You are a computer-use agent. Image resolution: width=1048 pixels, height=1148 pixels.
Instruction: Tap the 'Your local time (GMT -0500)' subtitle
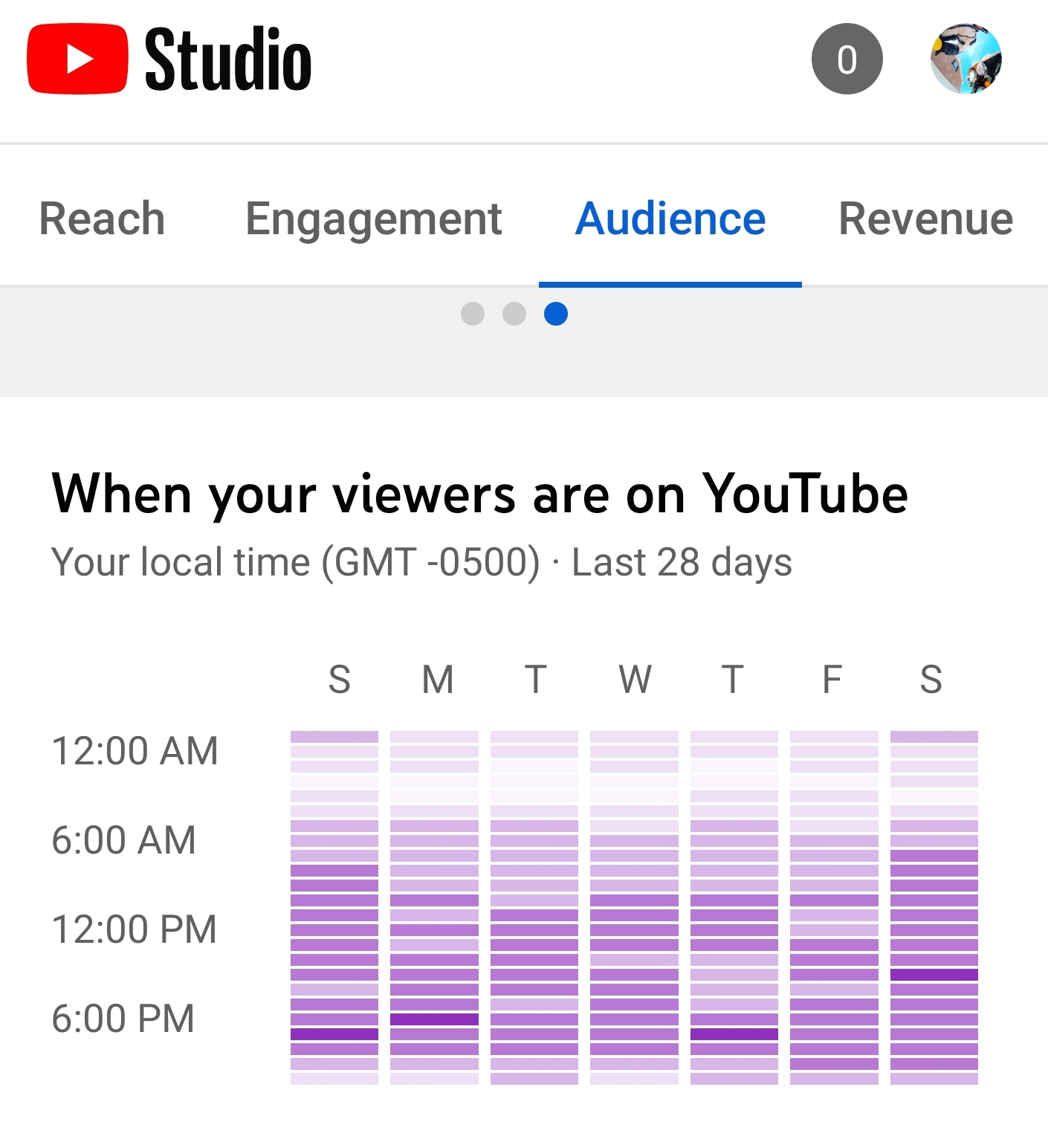click(295, 562)
